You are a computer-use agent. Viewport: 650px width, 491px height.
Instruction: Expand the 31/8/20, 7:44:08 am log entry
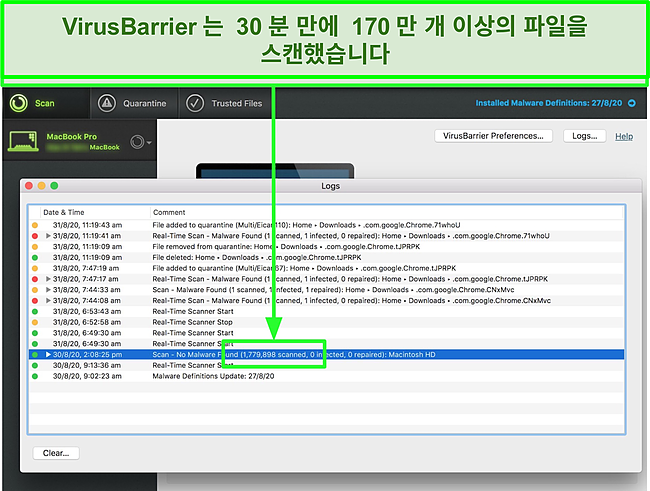click(48, 300)
